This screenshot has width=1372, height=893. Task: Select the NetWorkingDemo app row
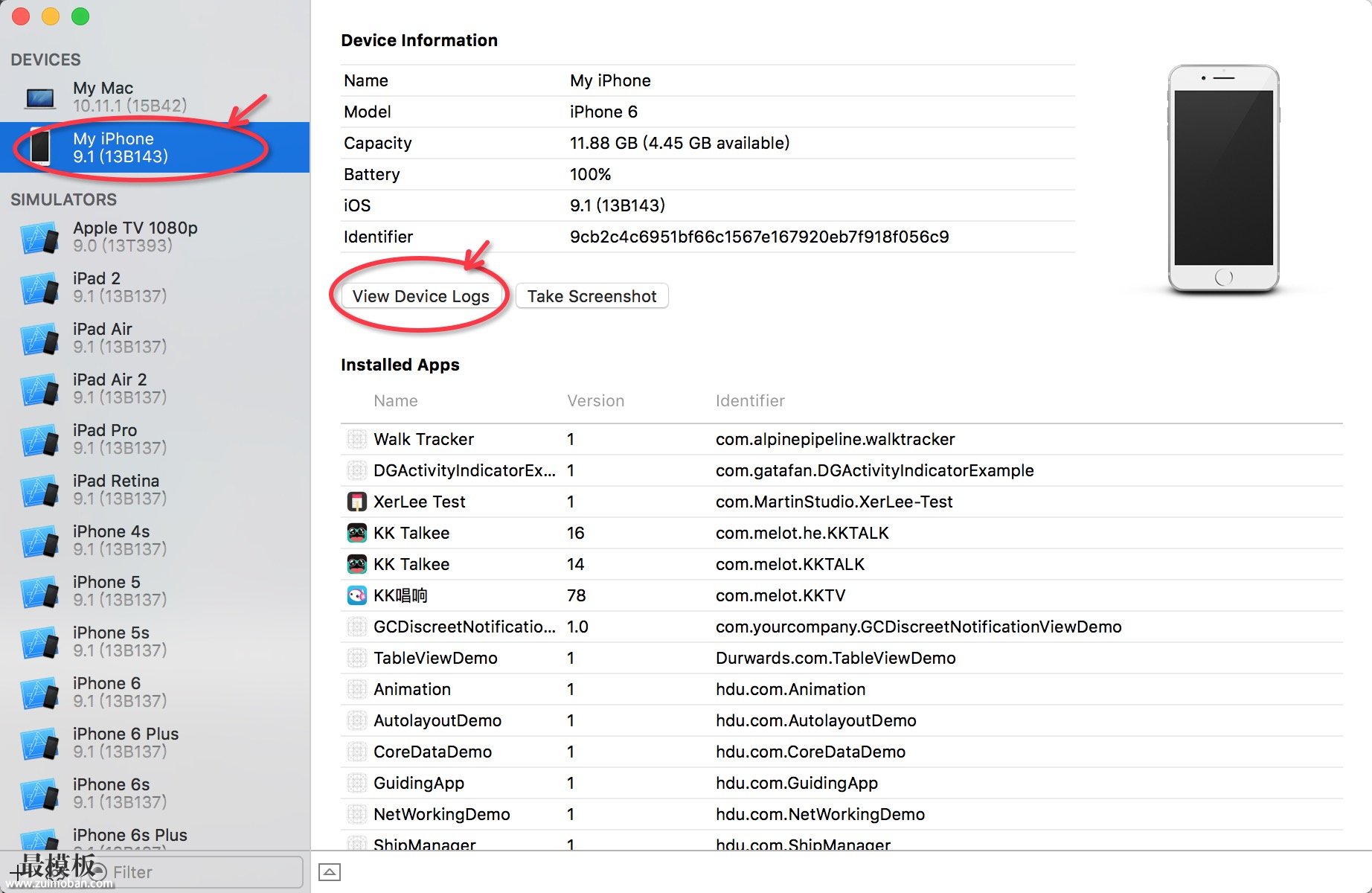tap(842, 814)
